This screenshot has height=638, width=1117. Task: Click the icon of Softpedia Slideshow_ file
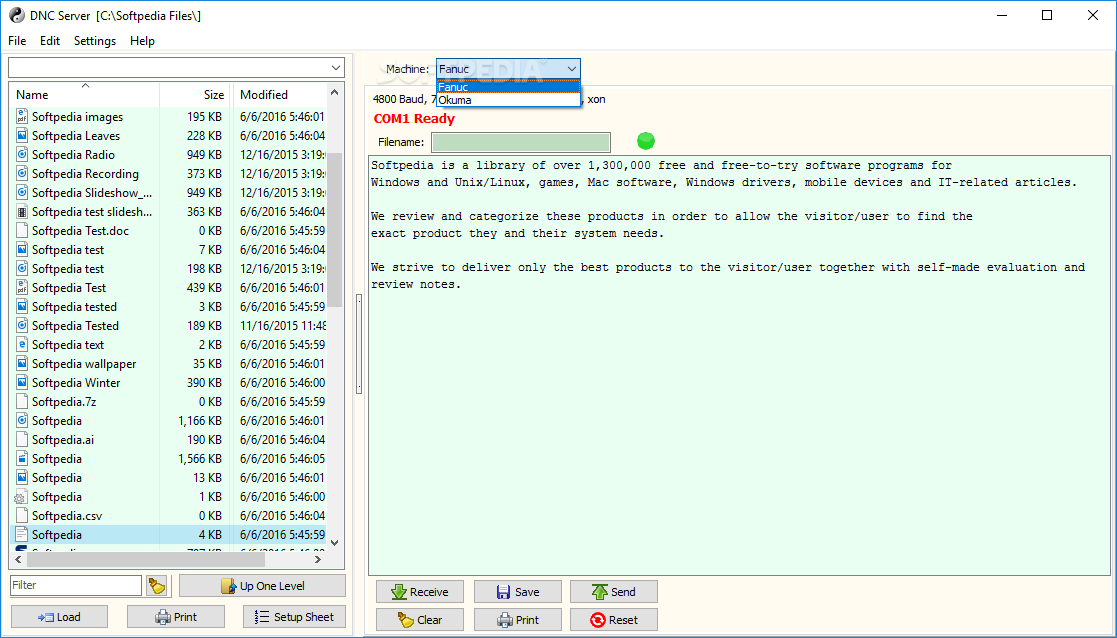tap(21, 193)
